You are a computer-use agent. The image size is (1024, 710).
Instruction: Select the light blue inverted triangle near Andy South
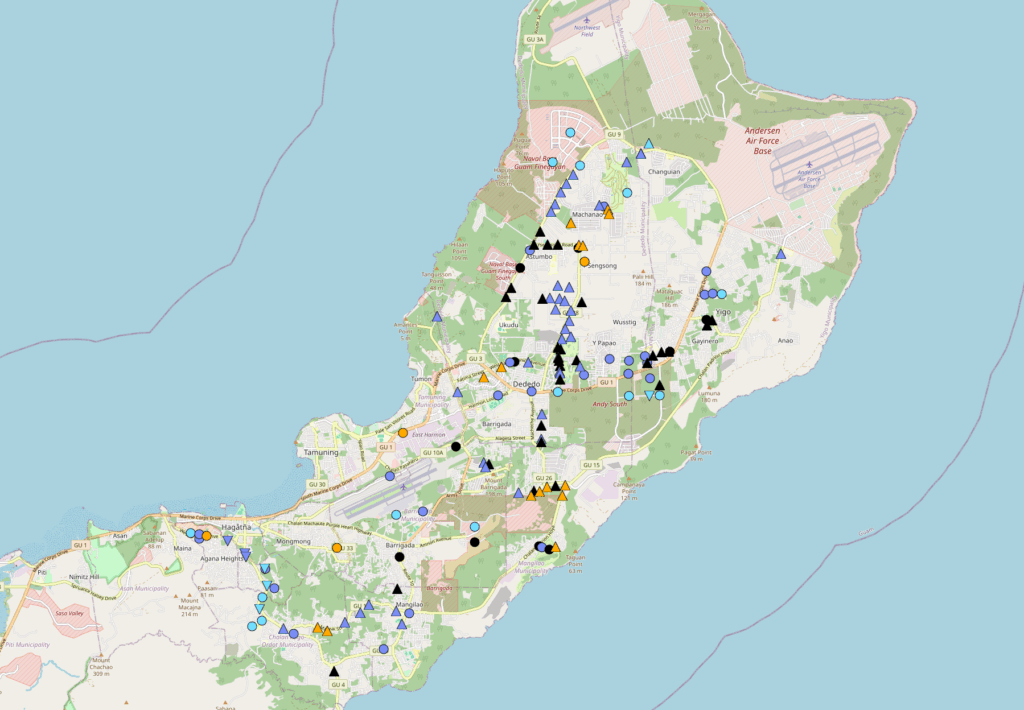coord(650,396)
